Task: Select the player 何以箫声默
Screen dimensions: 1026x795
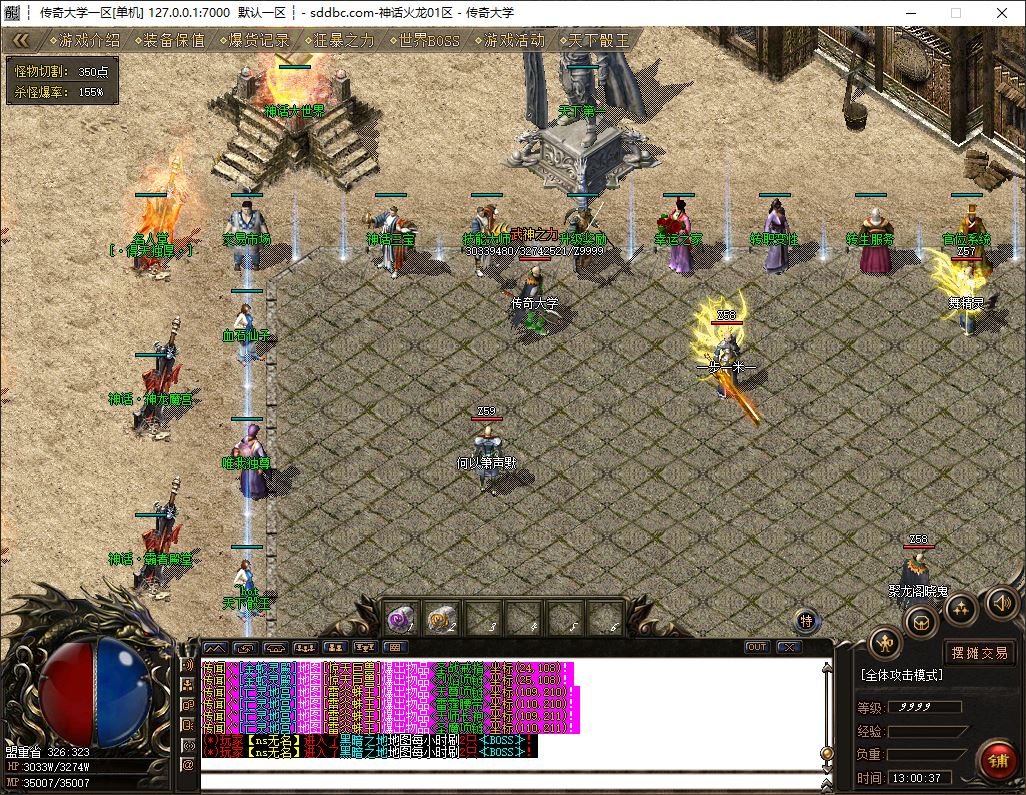Action: [487, 458]
